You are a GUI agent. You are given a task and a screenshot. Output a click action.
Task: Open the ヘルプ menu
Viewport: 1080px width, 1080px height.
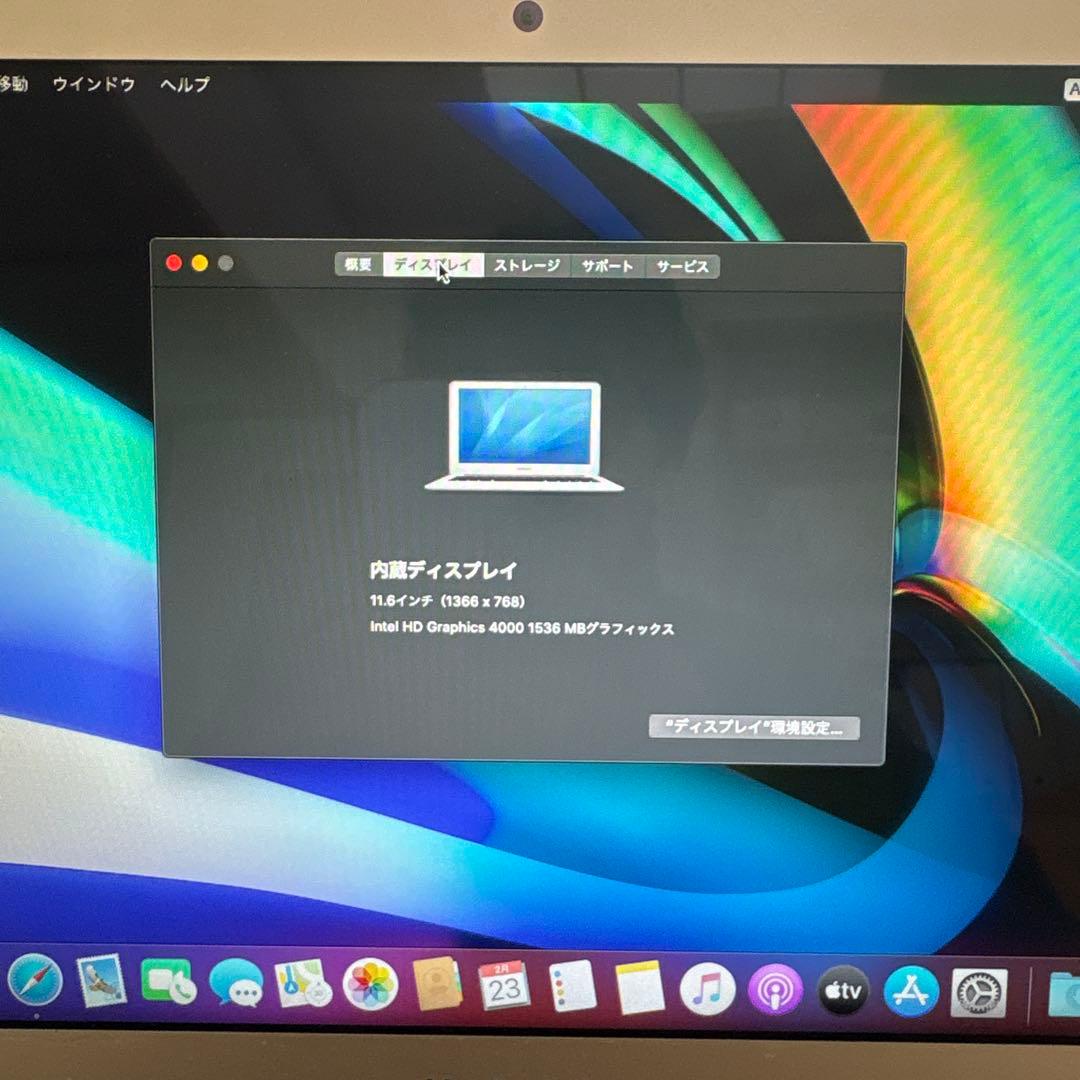(185, 85)
